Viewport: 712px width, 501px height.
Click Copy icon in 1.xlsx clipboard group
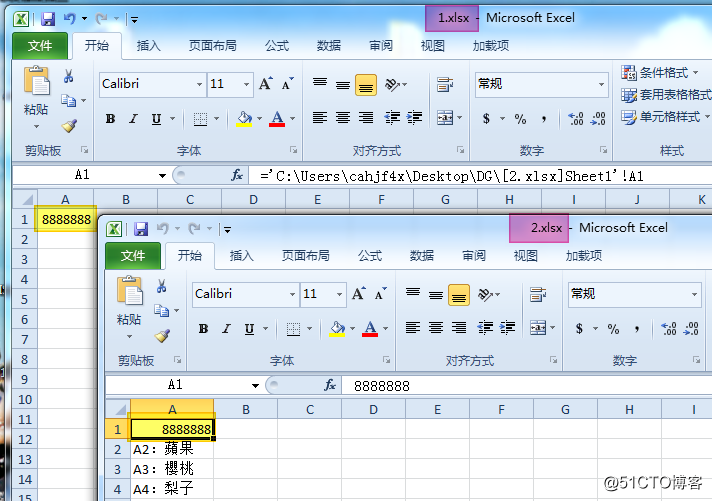coord(69,100)
